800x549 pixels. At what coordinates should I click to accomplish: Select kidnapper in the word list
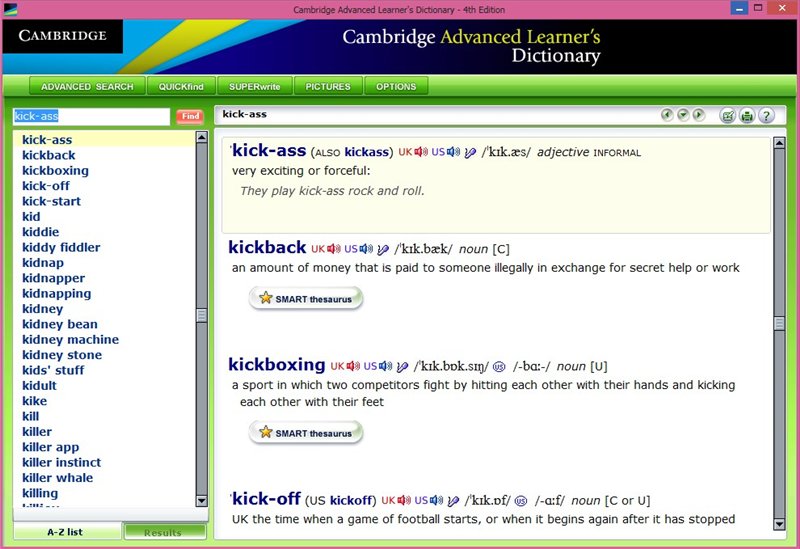coord(53,278)
